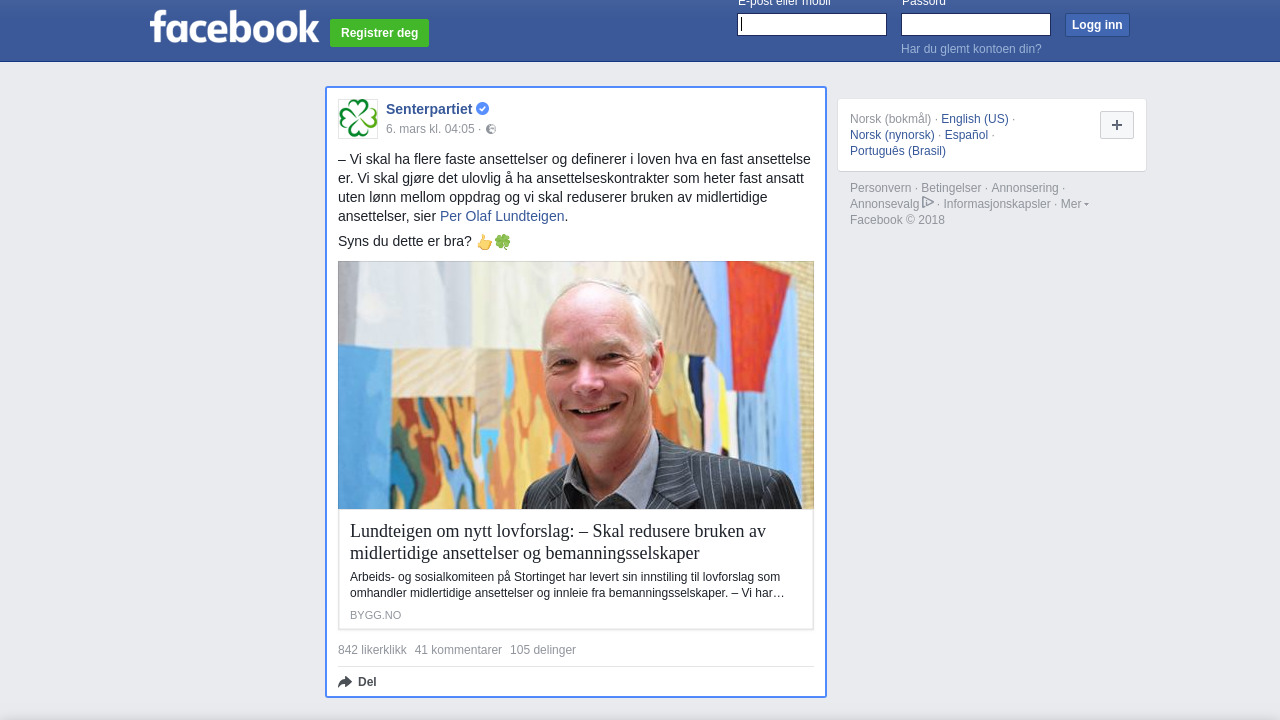
Task: Open Per Olaf Lundteigen's profile link
Action: 502,216
